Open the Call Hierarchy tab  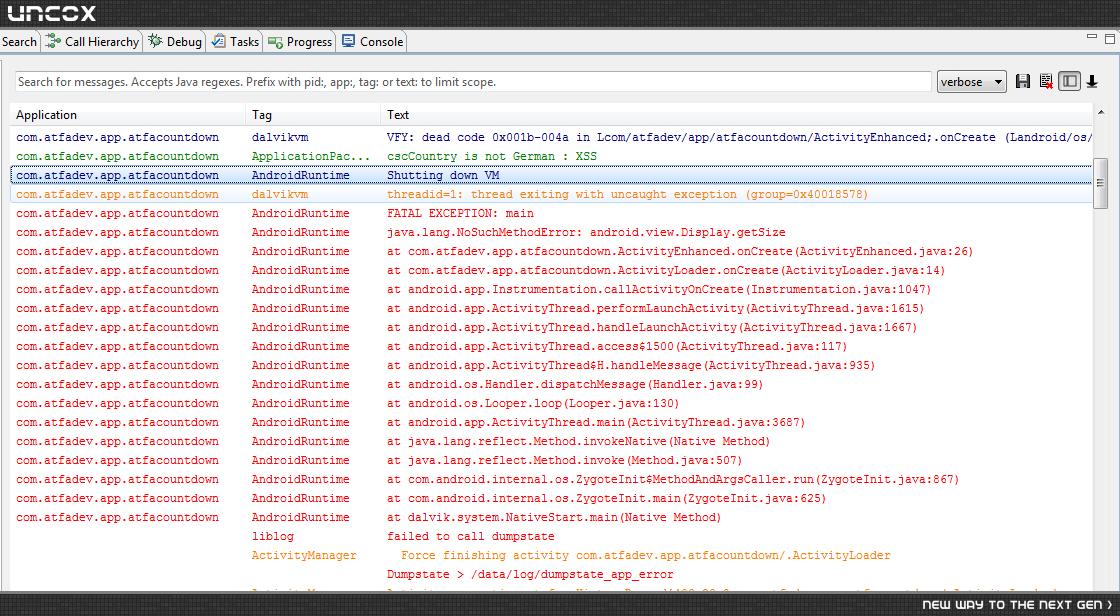tap(92, 41)
